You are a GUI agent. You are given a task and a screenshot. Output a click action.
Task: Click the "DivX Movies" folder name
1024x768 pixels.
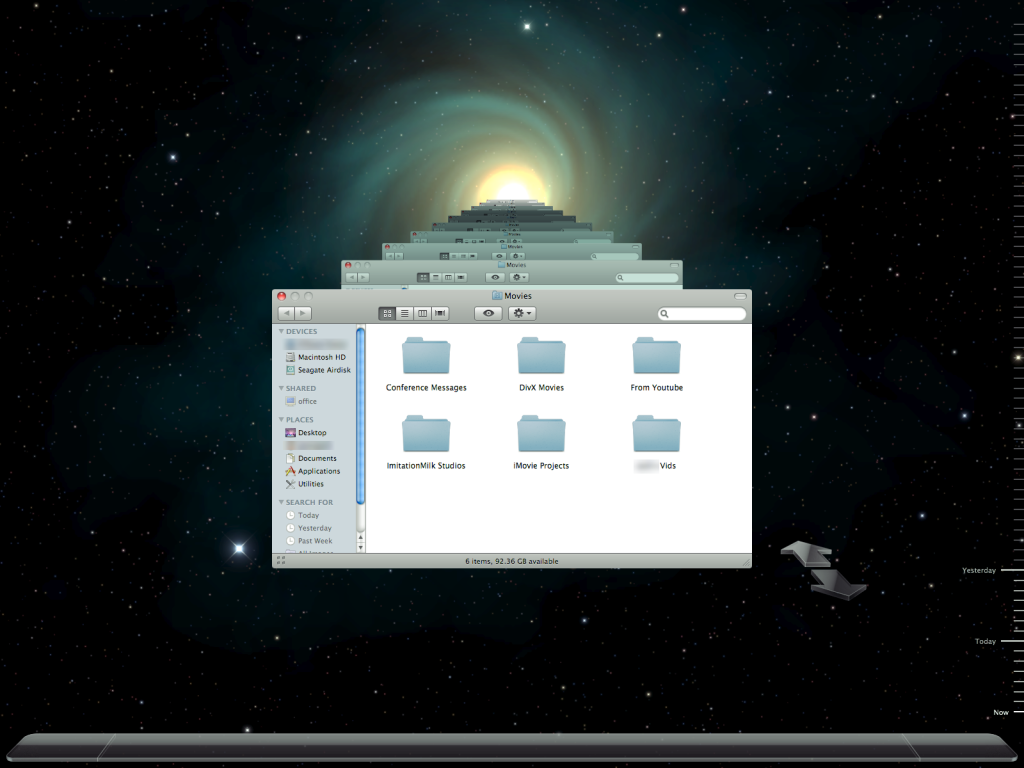pyautogui.click(x=541, y=388)
